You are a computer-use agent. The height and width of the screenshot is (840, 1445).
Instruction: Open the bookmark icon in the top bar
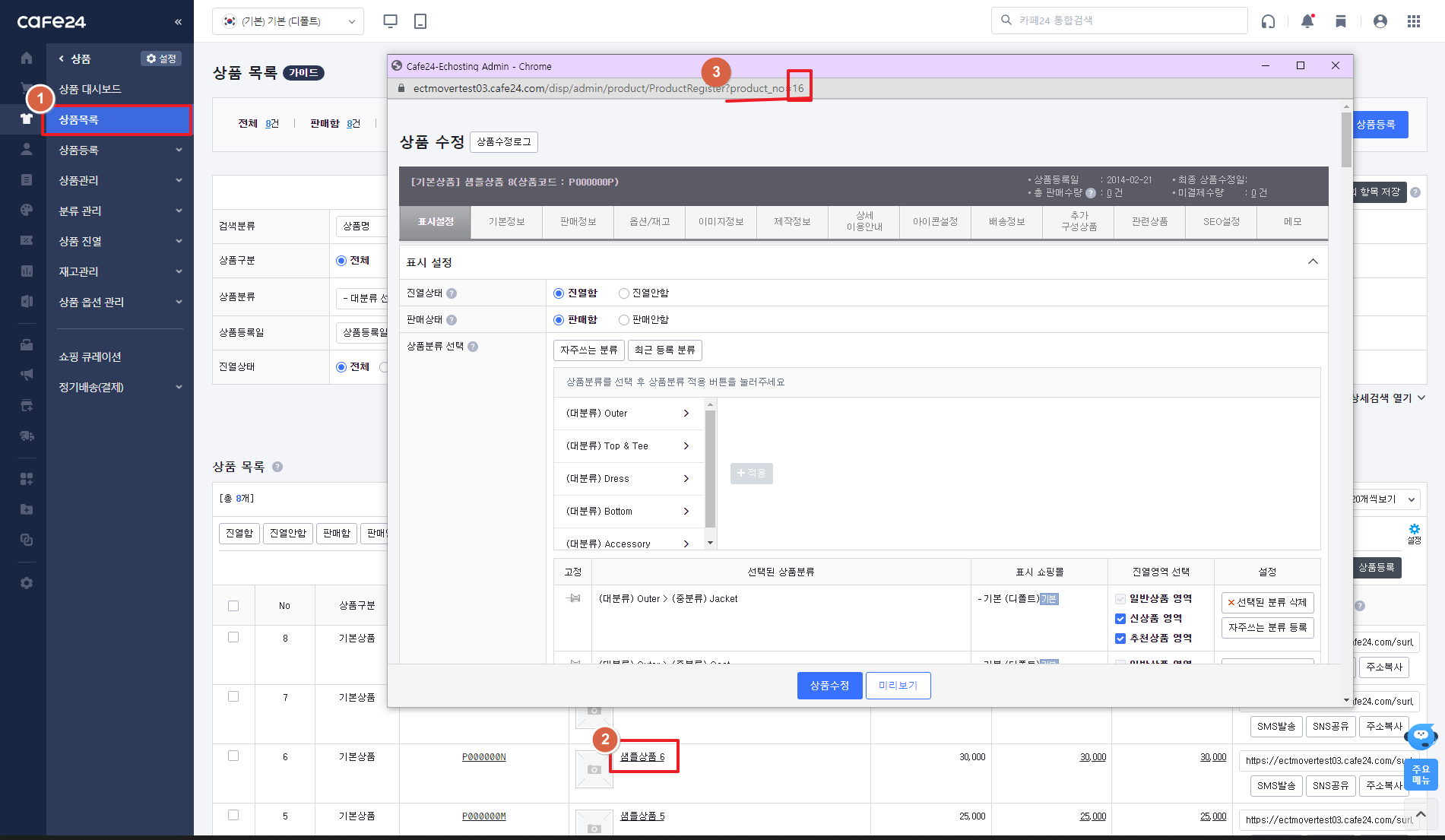click(x=1341, y=21)
